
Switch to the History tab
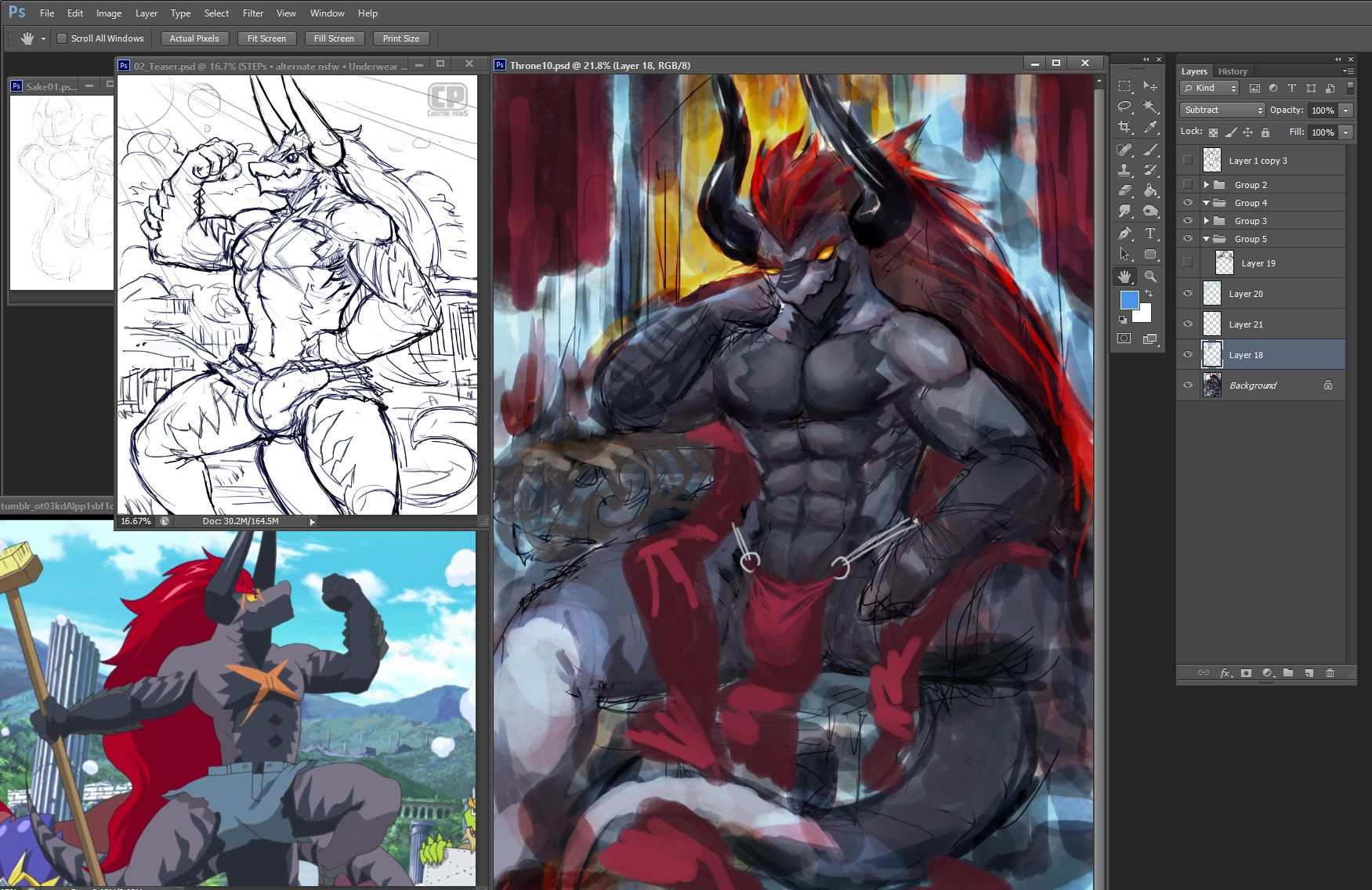(1233, 71)
